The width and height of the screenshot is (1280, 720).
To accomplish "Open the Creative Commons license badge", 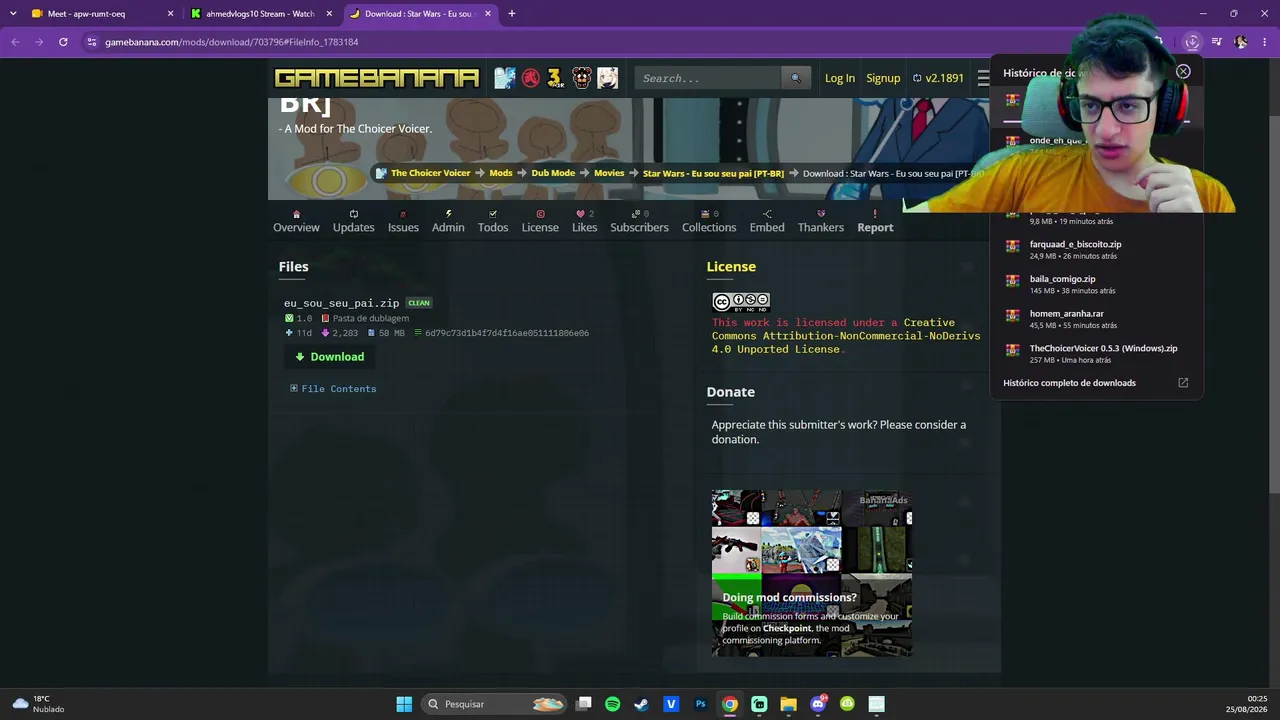I will [741, 302].
